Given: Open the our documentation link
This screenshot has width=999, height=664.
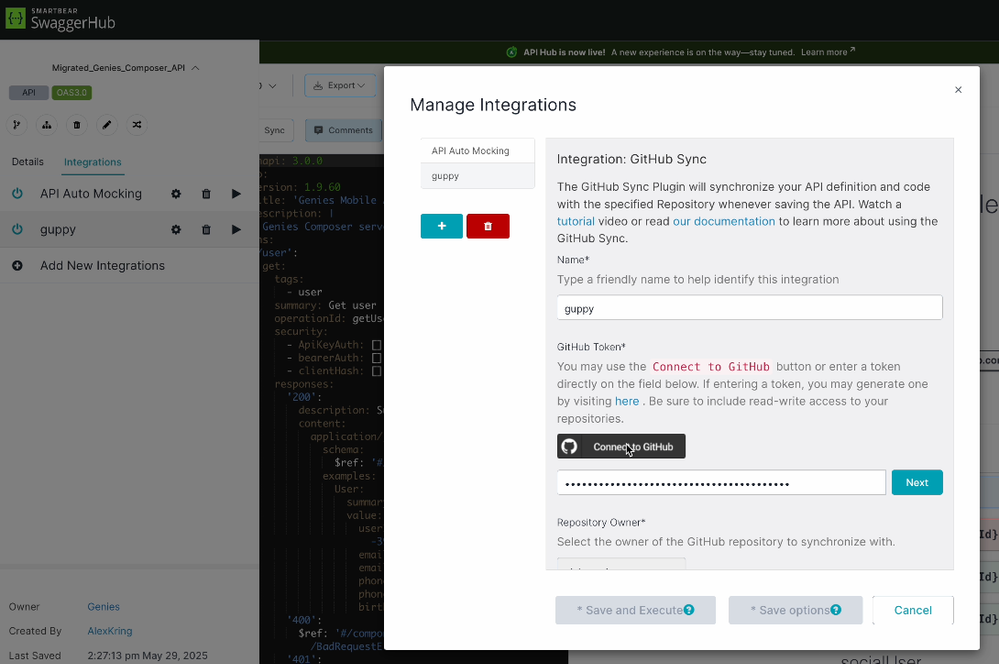Looking at the screenshot, I should coord(724,221).
